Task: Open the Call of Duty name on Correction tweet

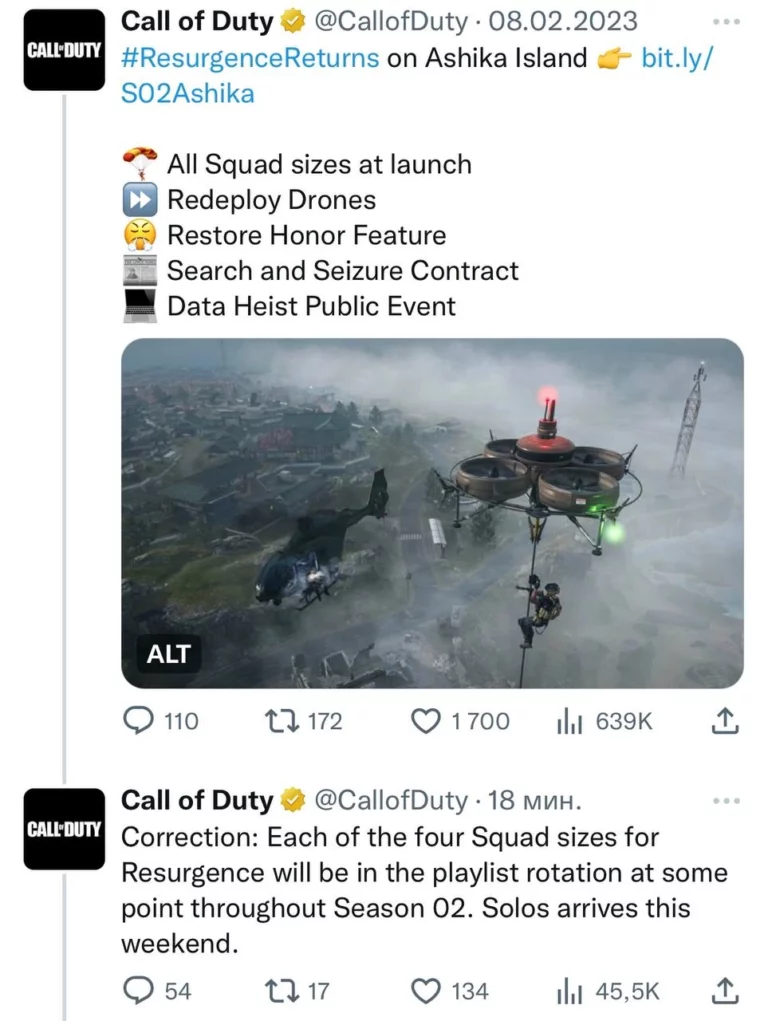Action: click(x=196, y=800)
